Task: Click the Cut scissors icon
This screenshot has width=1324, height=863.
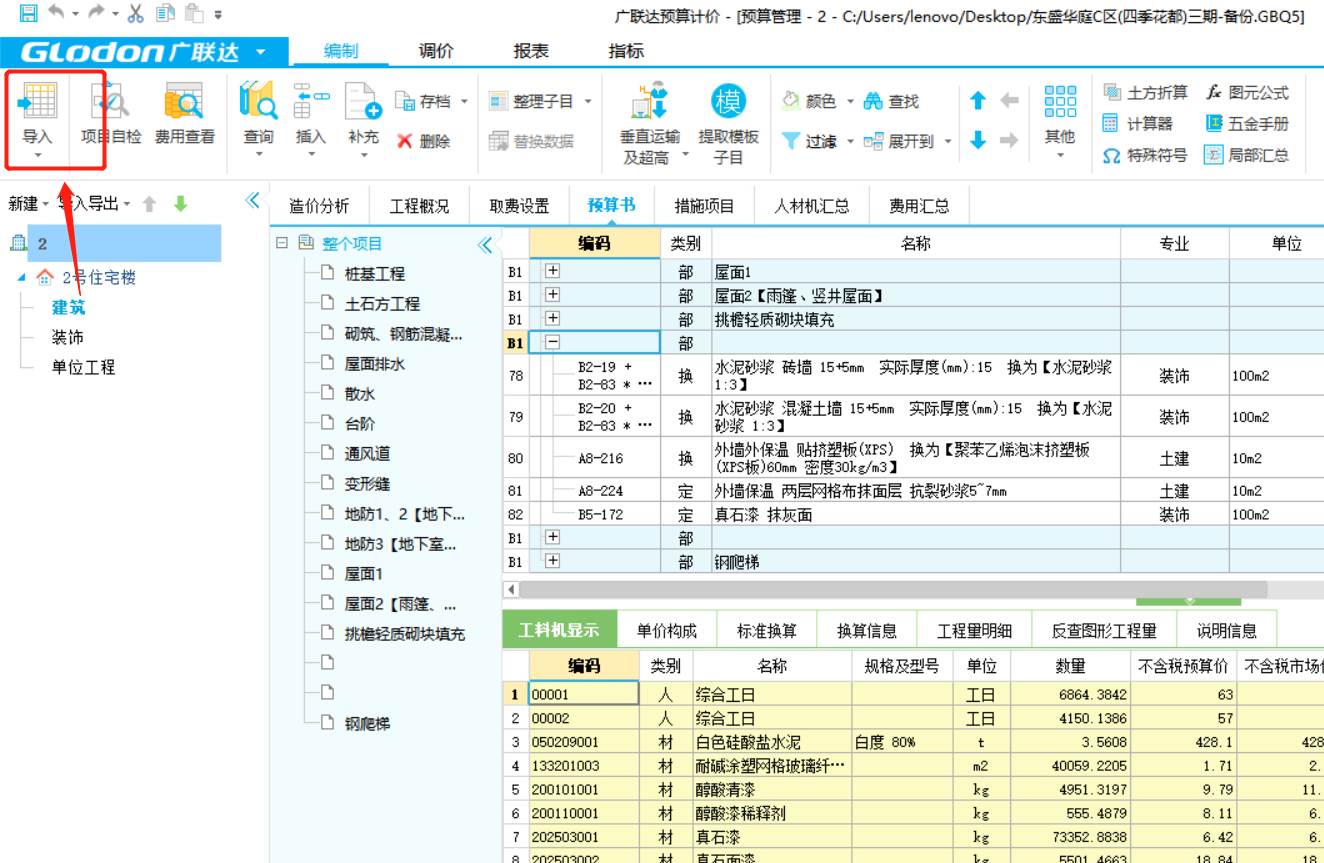Action: pyautogui.click(x=136, y=14)
